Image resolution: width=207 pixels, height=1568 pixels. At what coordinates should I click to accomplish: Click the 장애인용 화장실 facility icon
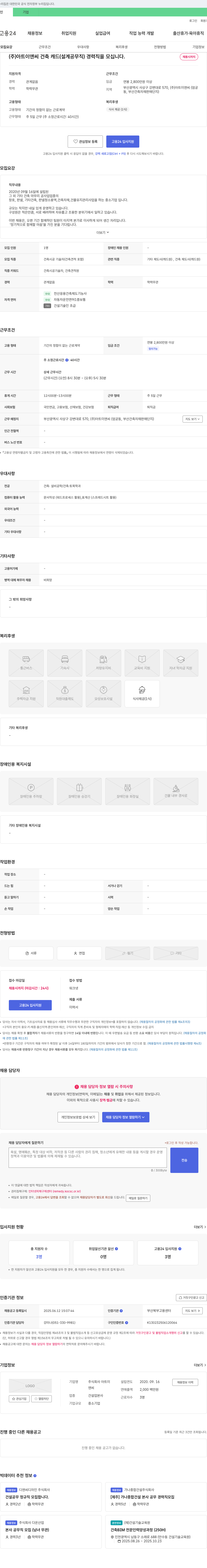[x=127, y=791]
